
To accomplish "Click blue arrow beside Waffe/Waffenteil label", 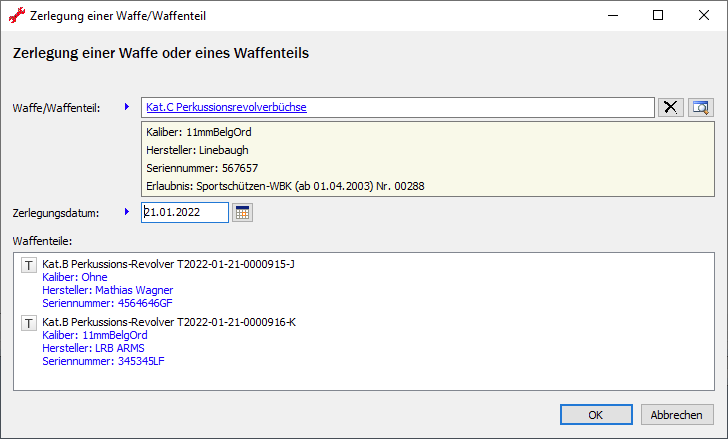I will pyautogui.click(x=127, y=106).
